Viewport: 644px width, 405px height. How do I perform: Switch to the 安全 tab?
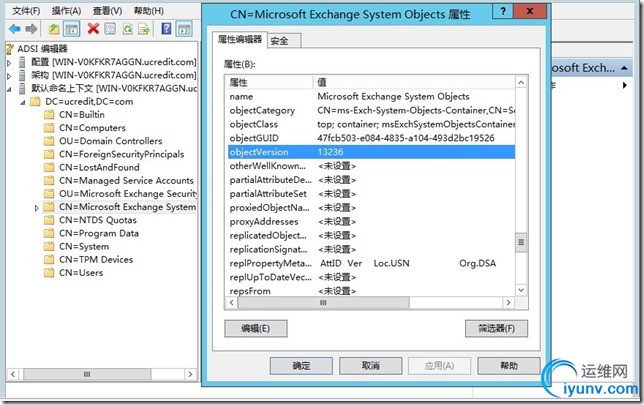pyautogui.click(x=284, y=41)
